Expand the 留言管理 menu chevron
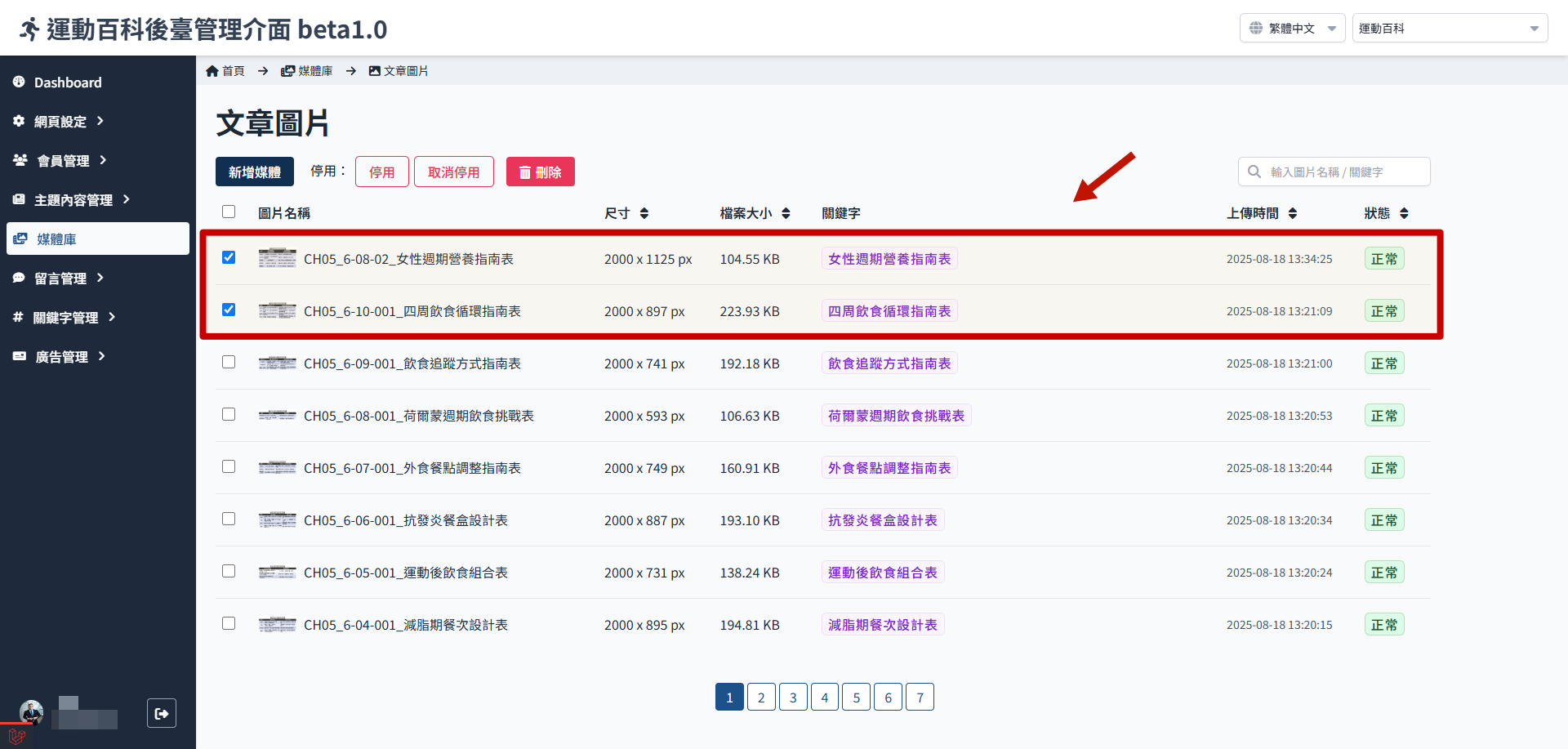1568x749 pixels. pos(100,278)
